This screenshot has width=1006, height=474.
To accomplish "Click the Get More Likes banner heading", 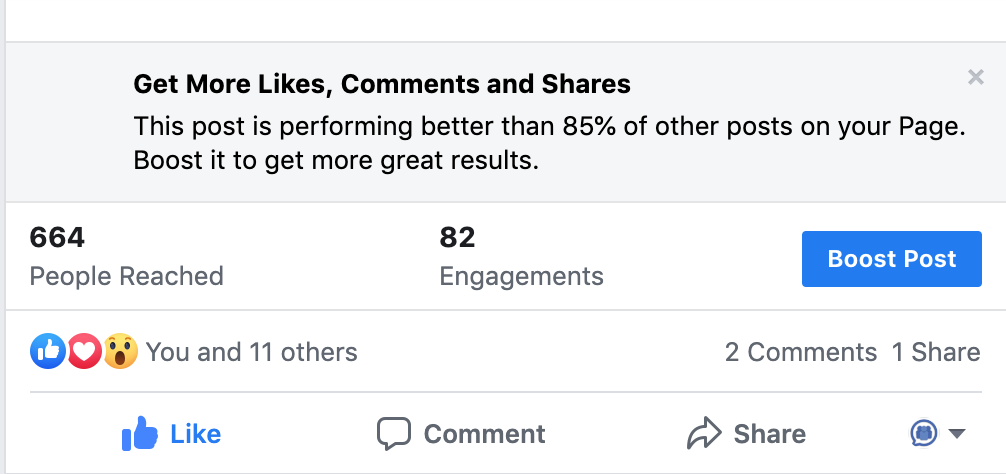I will pos(382,84).
